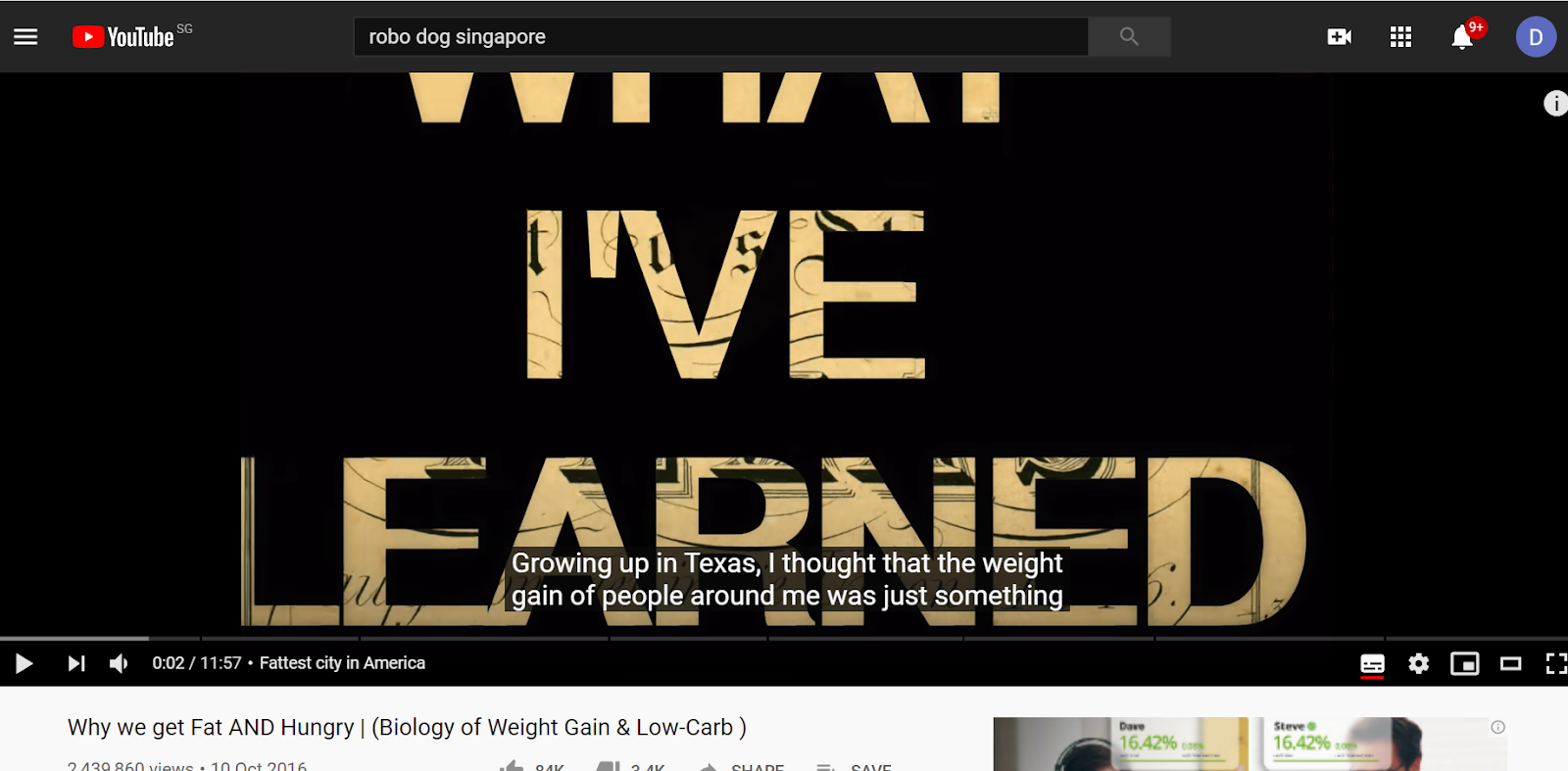Play the video
The image size is (1568, 771).
click(24, 664)
